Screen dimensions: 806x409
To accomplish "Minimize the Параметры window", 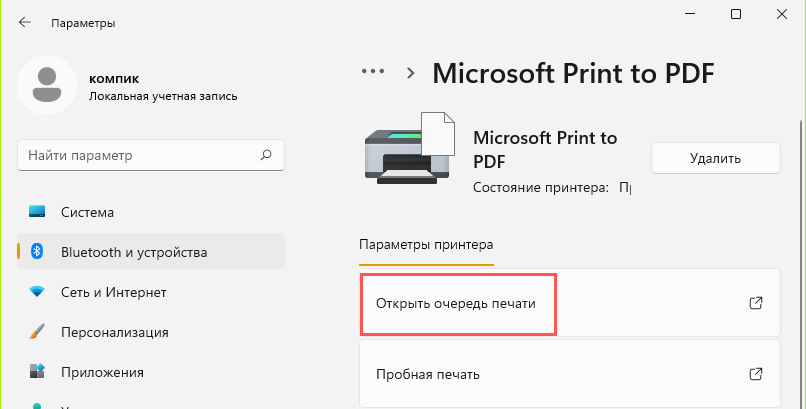I will point(689,15).
